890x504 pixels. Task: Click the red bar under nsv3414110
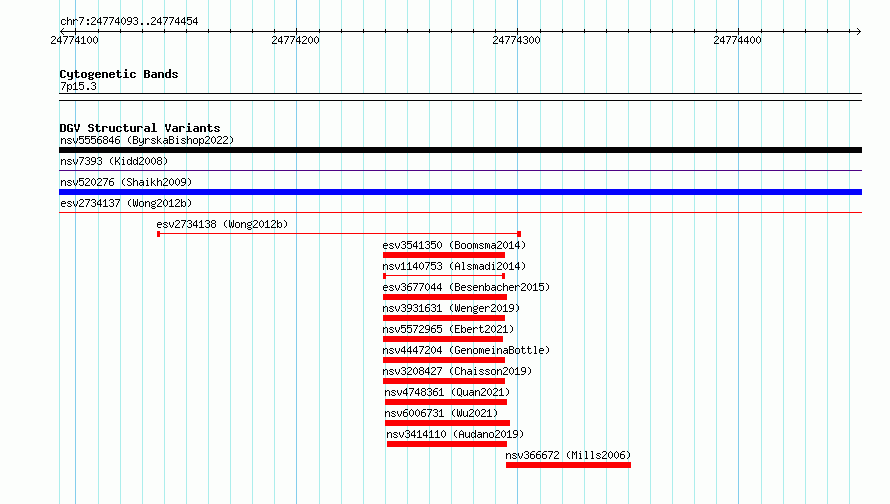(447, 444)
